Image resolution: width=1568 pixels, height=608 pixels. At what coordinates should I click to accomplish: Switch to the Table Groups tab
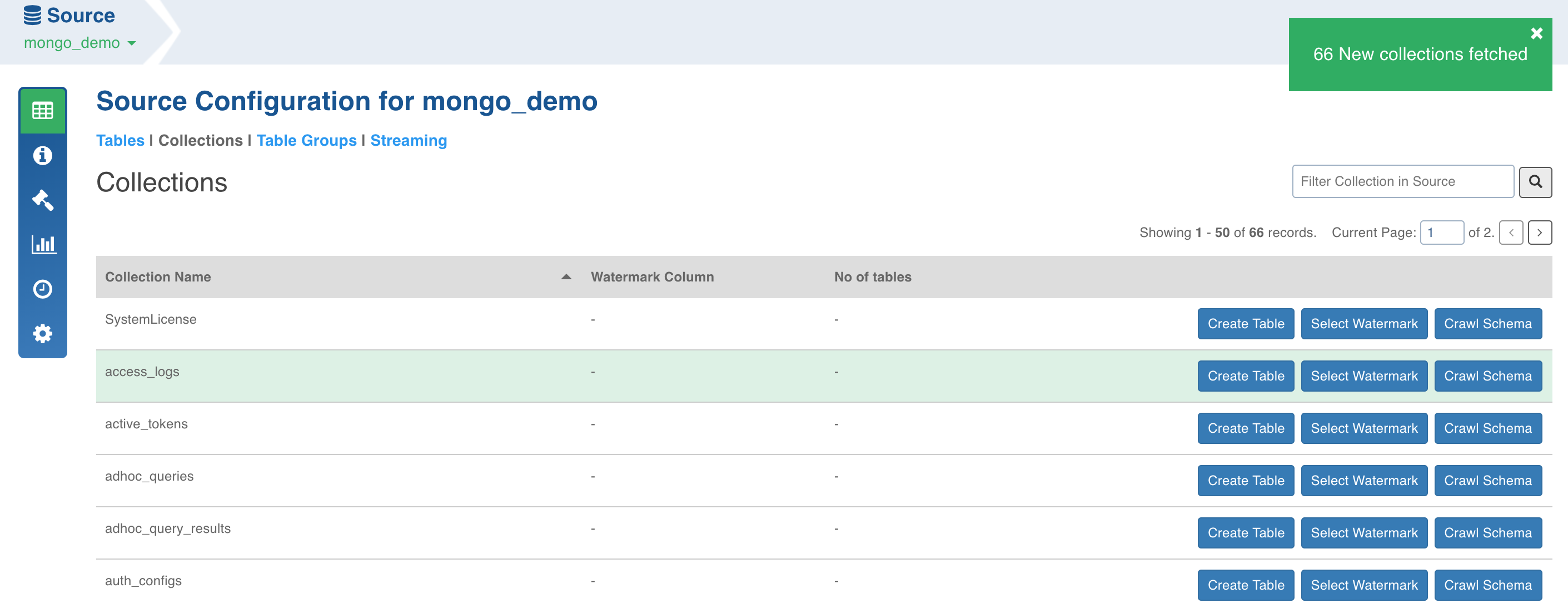[x=306, y=141]
